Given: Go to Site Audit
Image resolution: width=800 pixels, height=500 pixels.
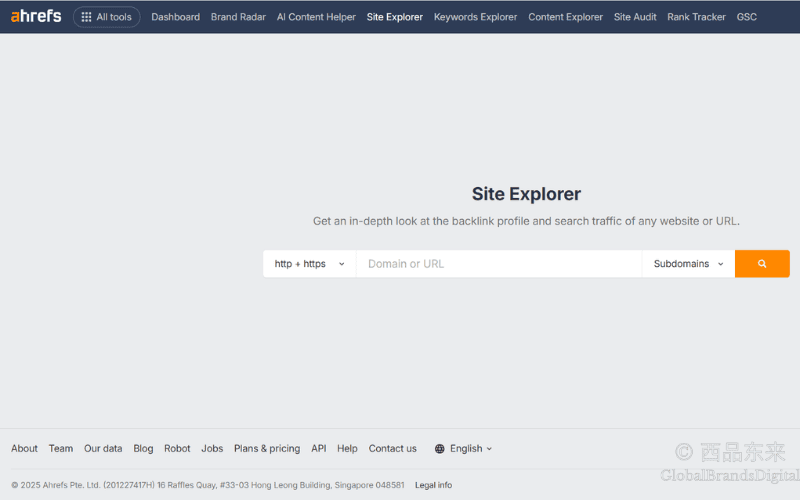Looking at the screenshot, I should [635, 17].
